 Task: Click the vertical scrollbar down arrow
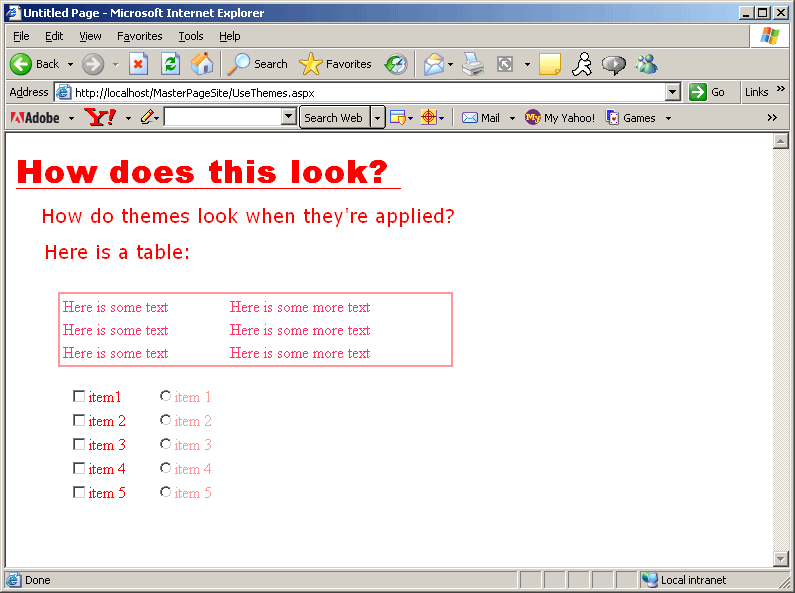coord(780,558)
